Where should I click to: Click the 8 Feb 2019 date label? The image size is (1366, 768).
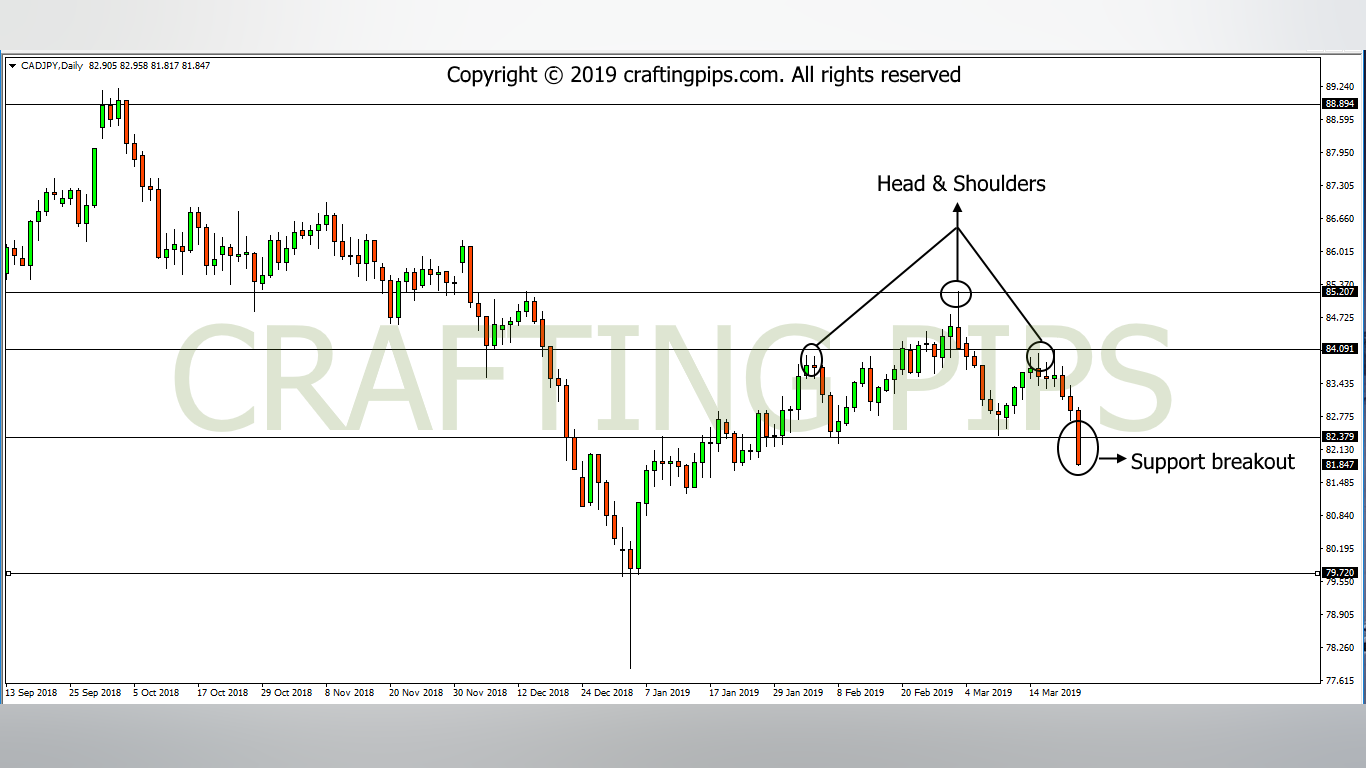click(x=861, y=692)
